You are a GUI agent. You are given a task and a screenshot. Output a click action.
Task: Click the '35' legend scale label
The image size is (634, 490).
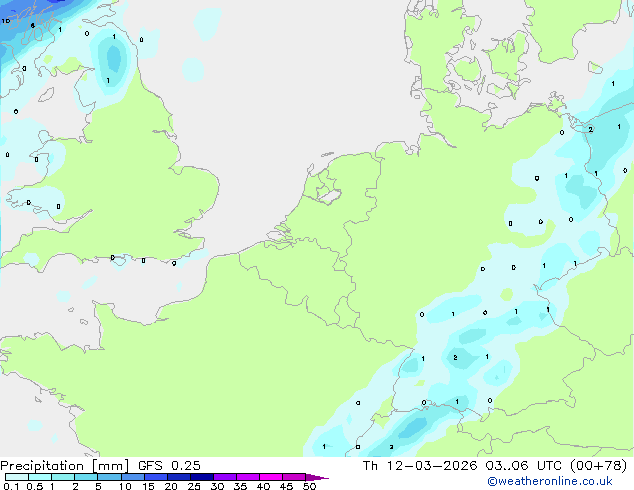(x=240, y=486)
